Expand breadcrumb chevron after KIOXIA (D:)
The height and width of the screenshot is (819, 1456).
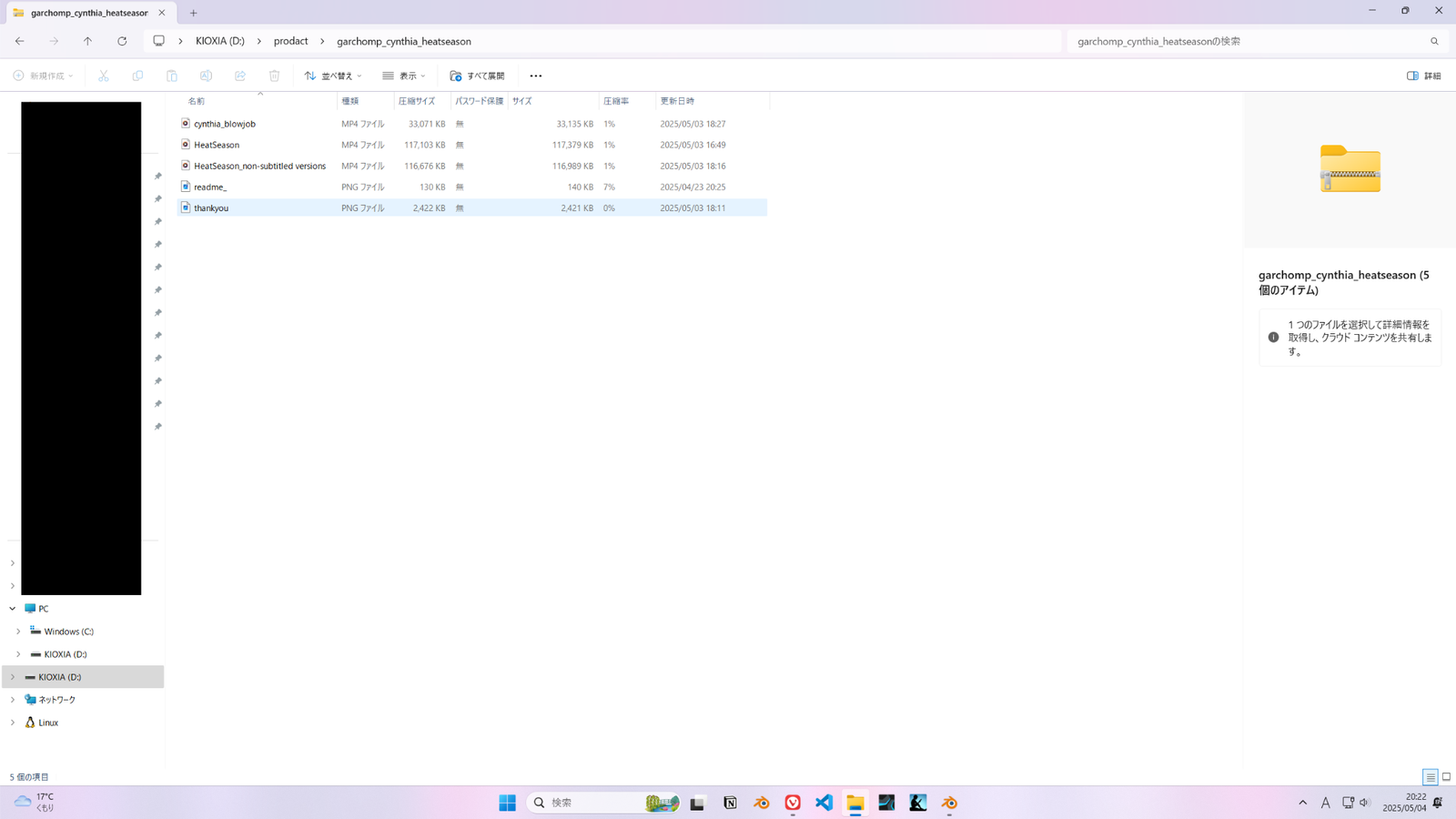[259, 41]
